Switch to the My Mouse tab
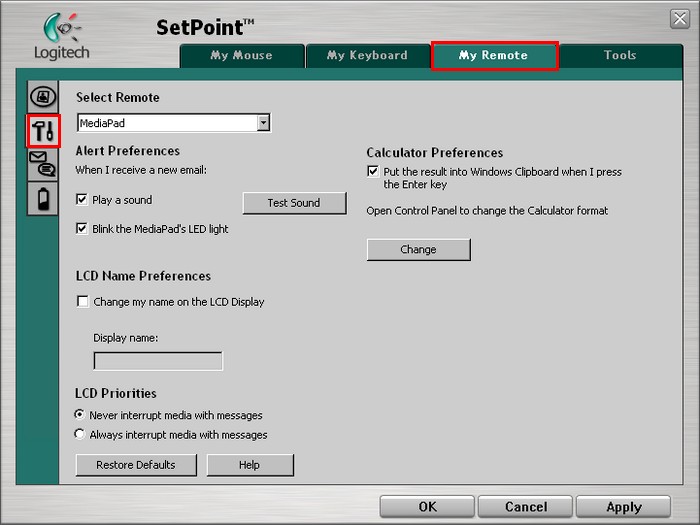The height and width of the screenshot is (525, 700). click(x=242, y=55)
